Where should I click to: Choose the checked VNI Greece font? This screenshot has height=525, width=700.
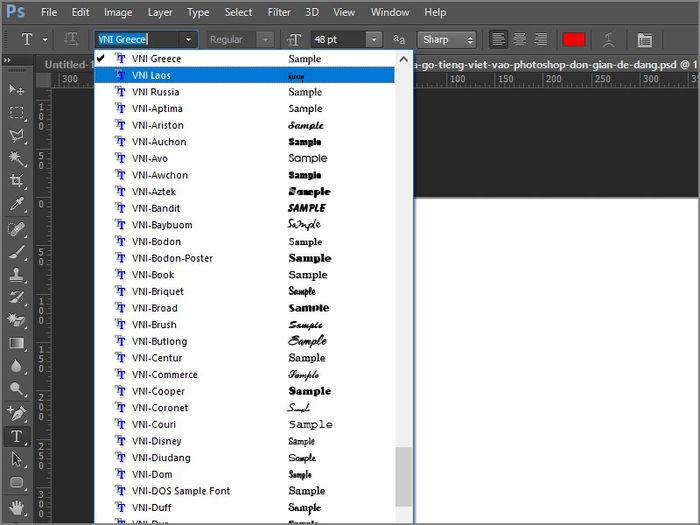tap(244, 58)
